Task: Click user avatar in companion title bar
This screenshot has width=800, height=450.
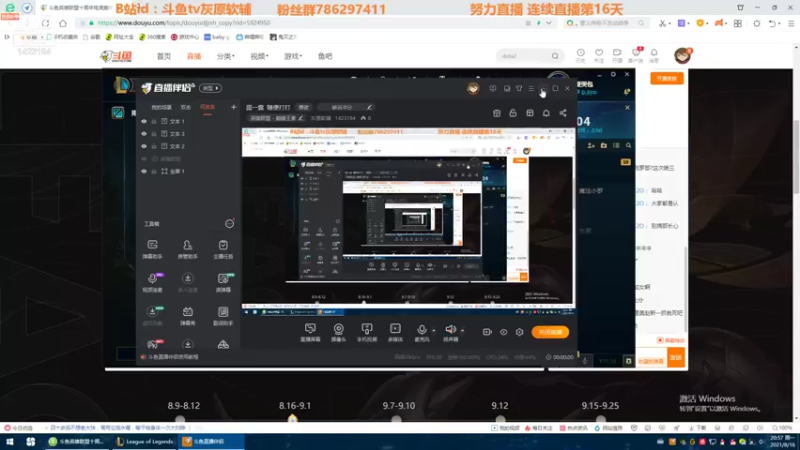Action: tap(473, 88)
